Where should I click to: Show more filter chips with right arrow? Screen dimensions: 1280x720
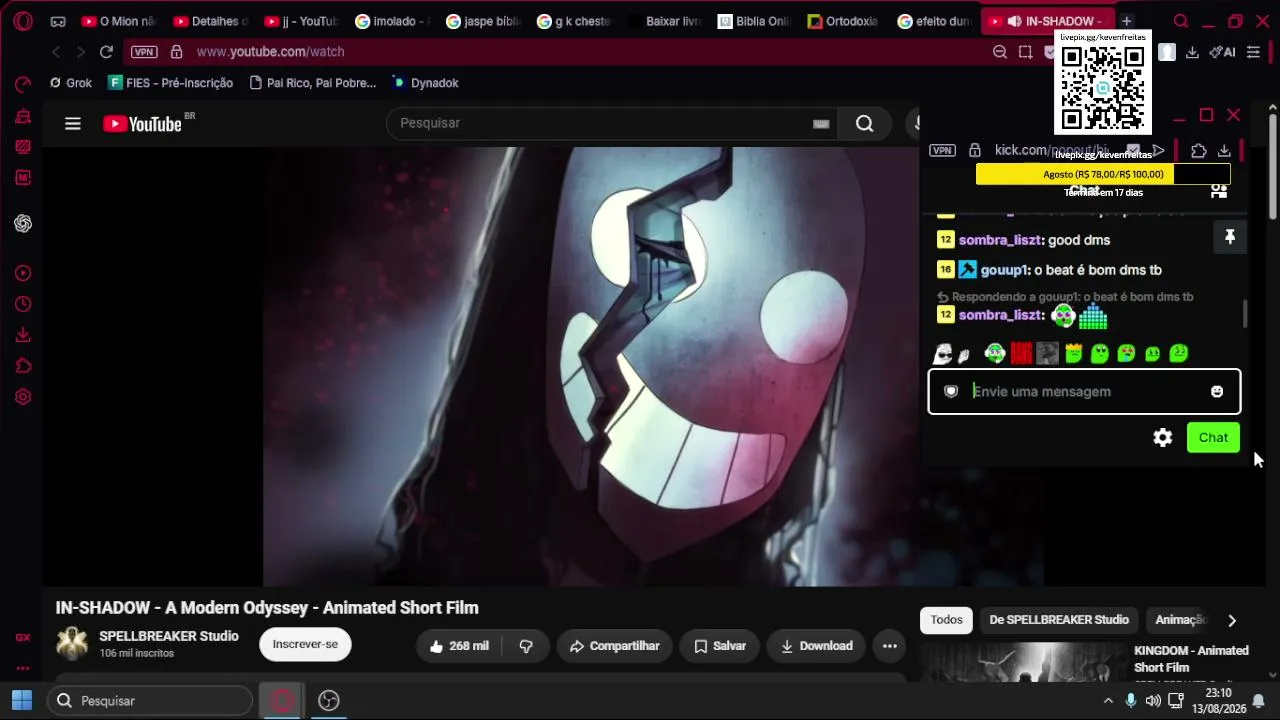click(1232, 620)
